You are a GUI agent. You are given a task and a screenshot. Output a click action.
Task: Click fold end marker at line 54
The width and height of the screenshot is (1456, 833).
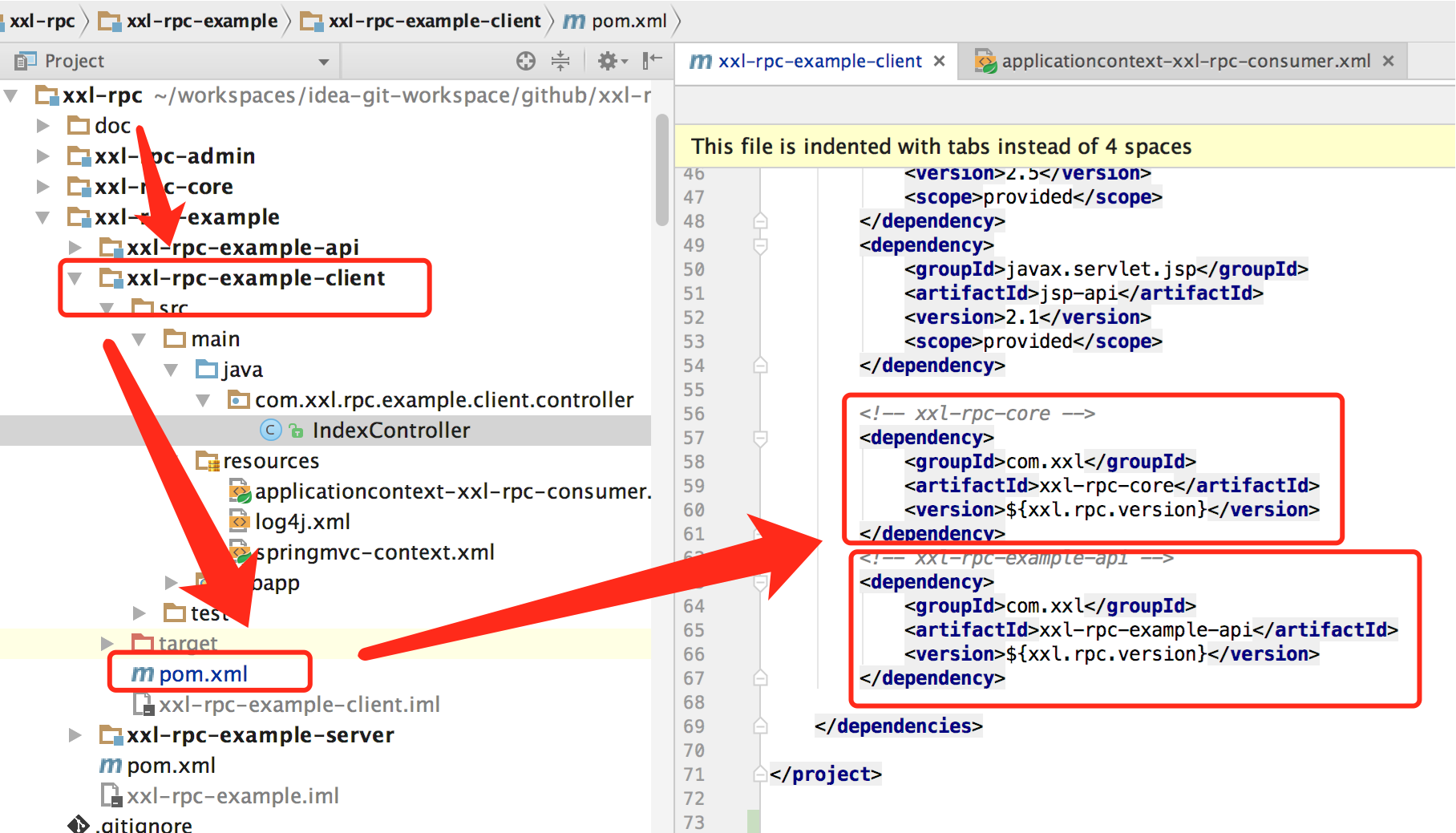pos(761,366)
